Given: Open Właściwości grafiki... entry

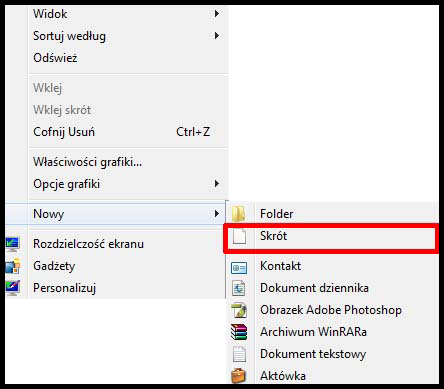Looking at the screenshot, I should coord(128,162).
